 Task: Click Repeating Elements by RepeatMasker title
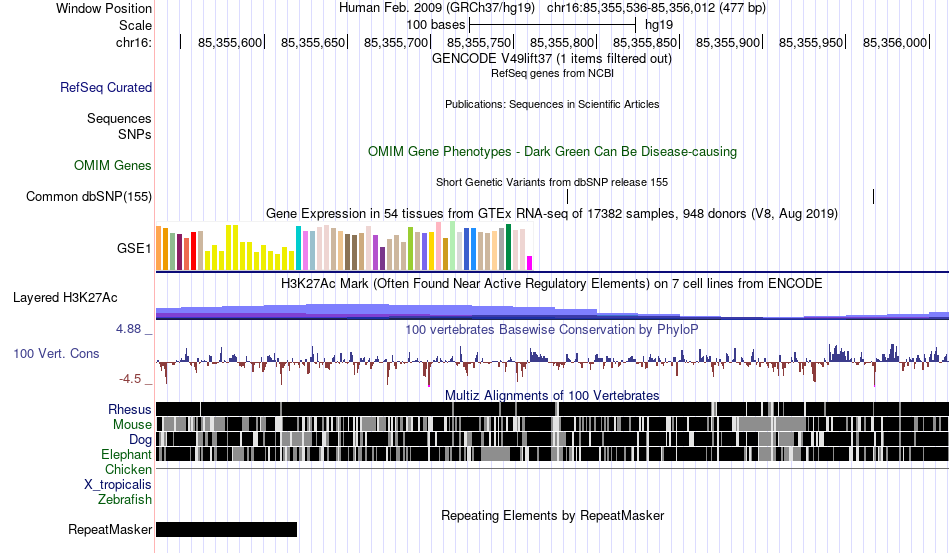[x=552, y=515]
